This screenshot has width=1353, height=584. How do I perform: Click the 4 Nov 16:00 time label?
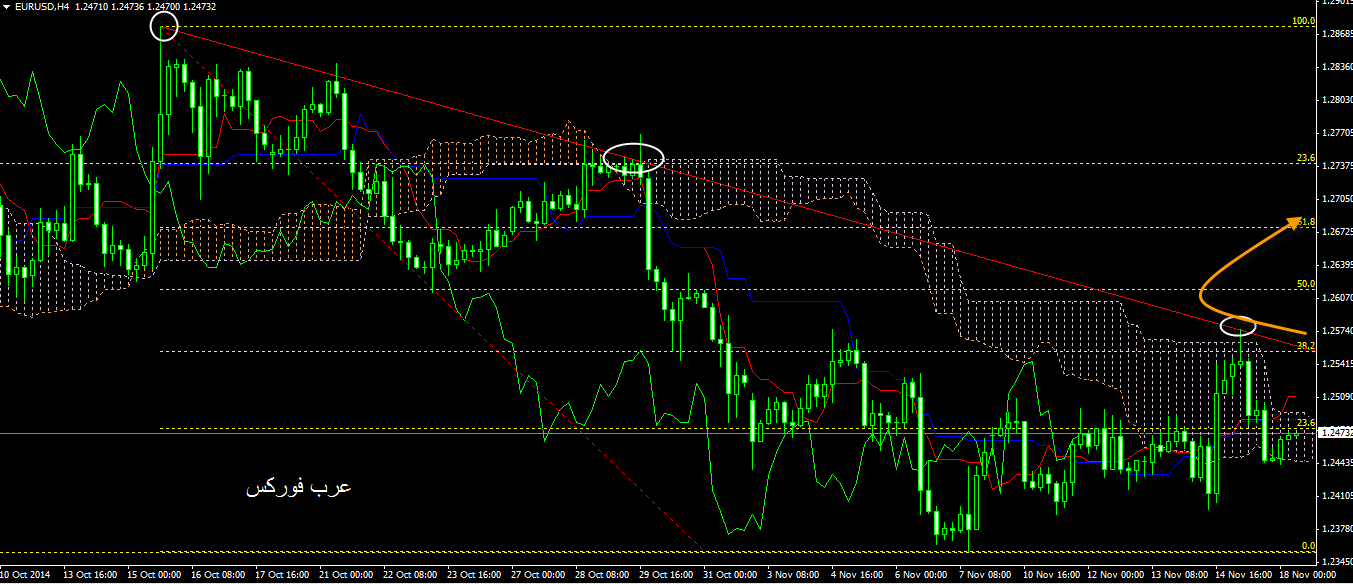pyautogui.click(x=858, y=576)
